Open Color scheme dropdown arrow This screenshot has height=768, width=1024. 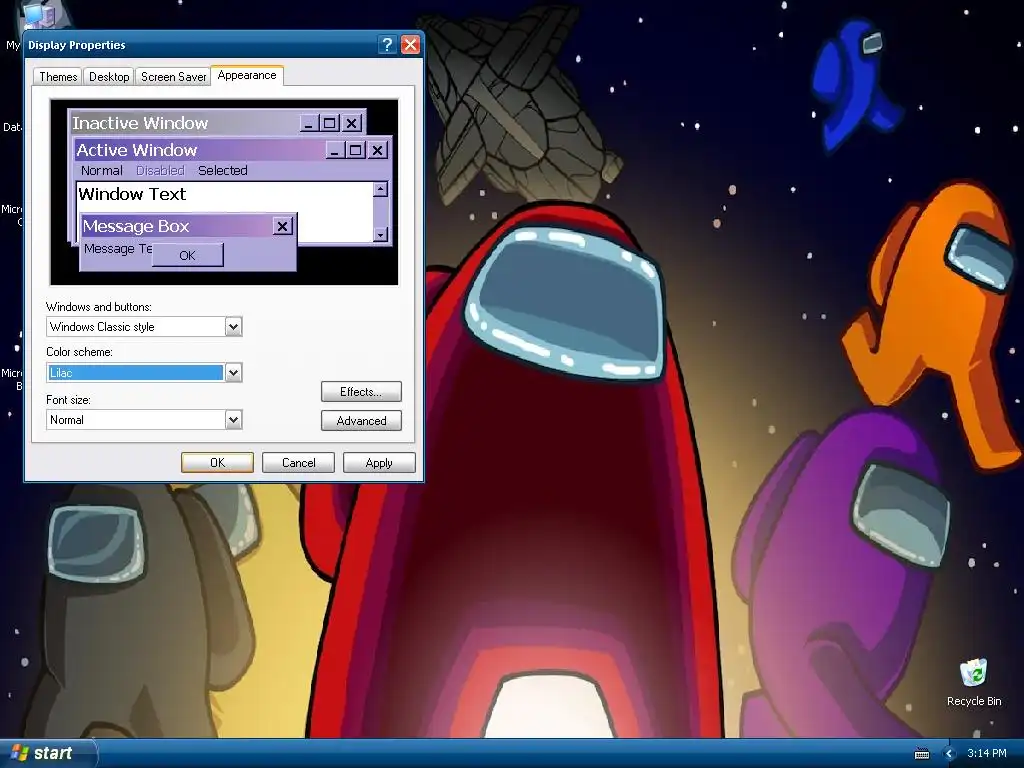[233, 373]
